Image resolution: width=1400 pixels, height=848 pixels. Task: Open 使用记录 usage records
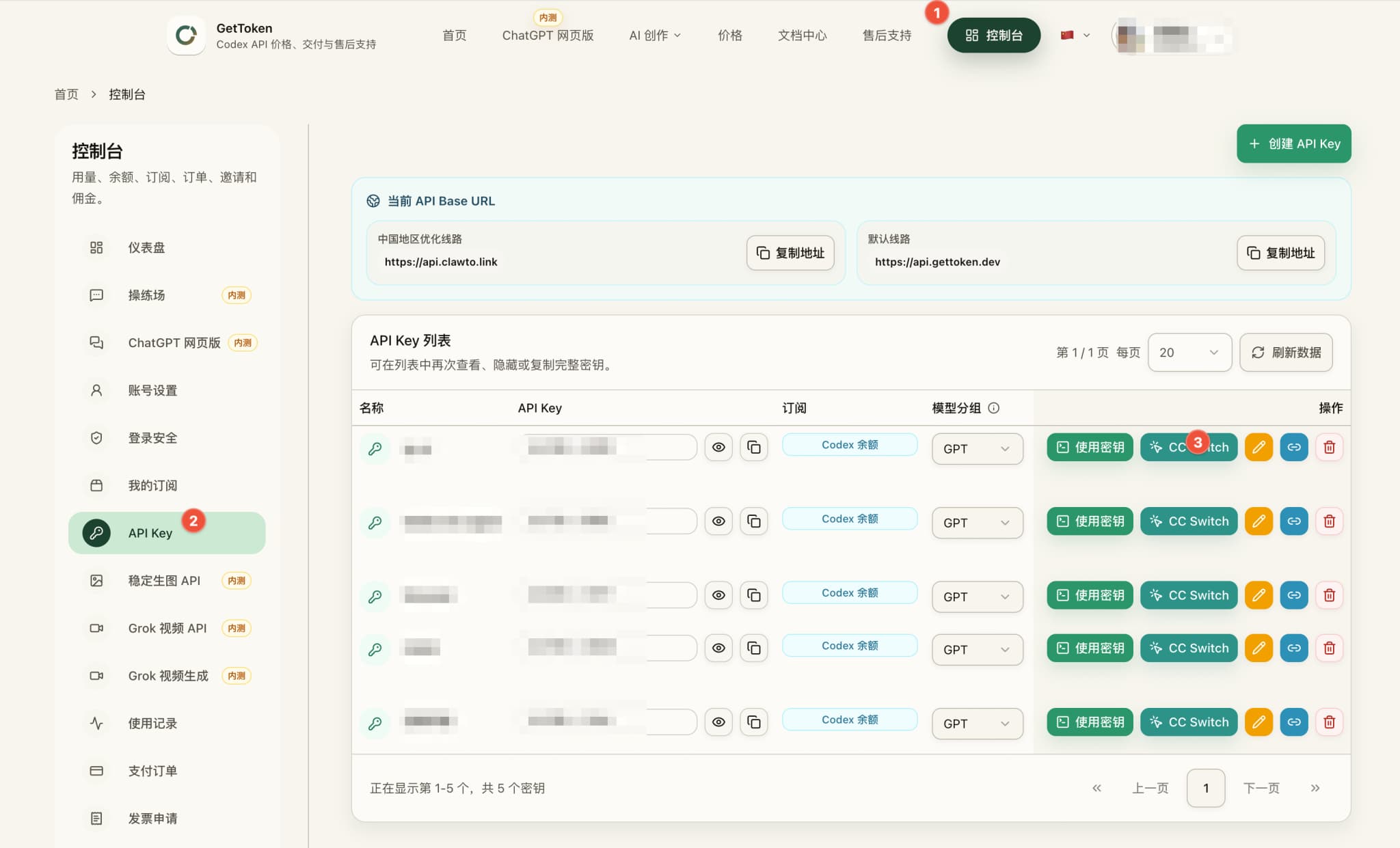[x=167, y=723]
